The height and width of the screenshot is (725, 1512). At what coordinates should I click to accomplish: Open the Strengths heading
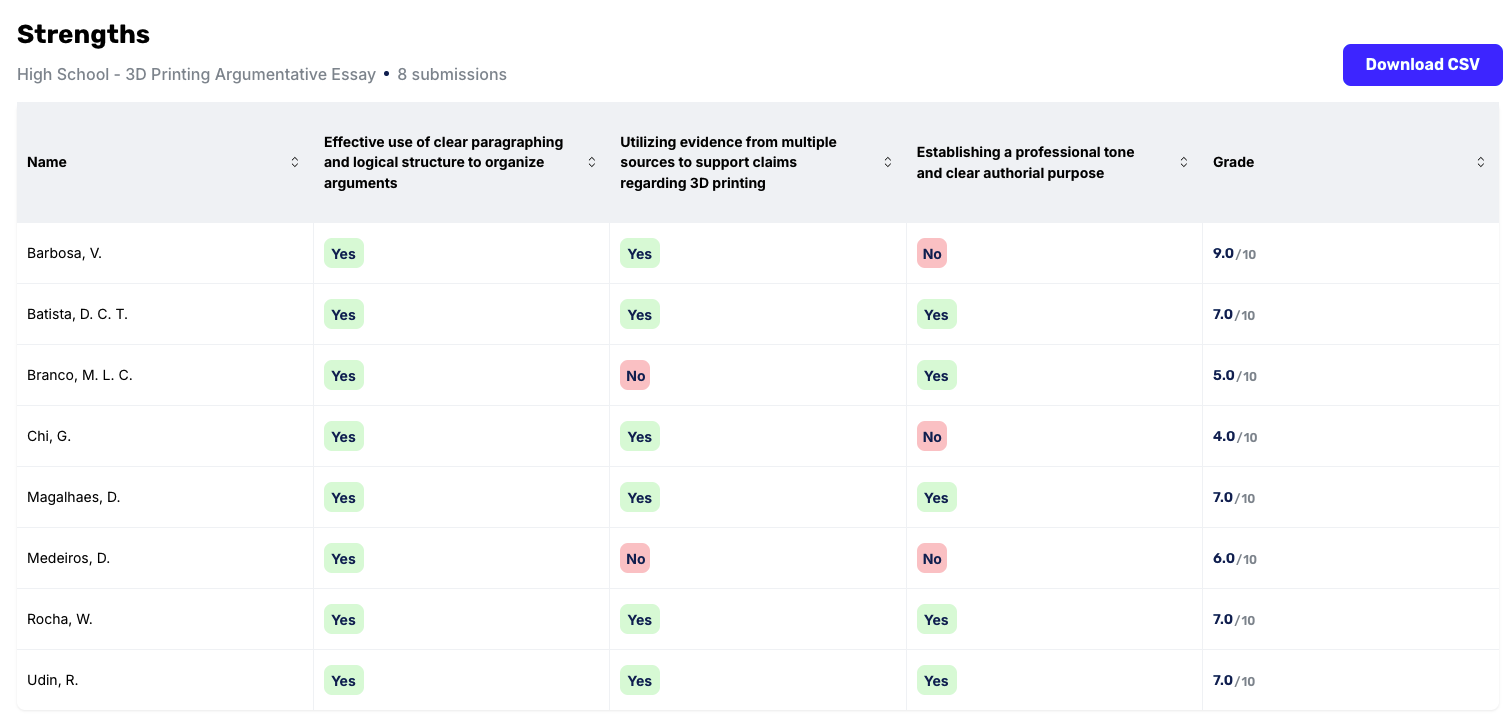pos(83,33)
